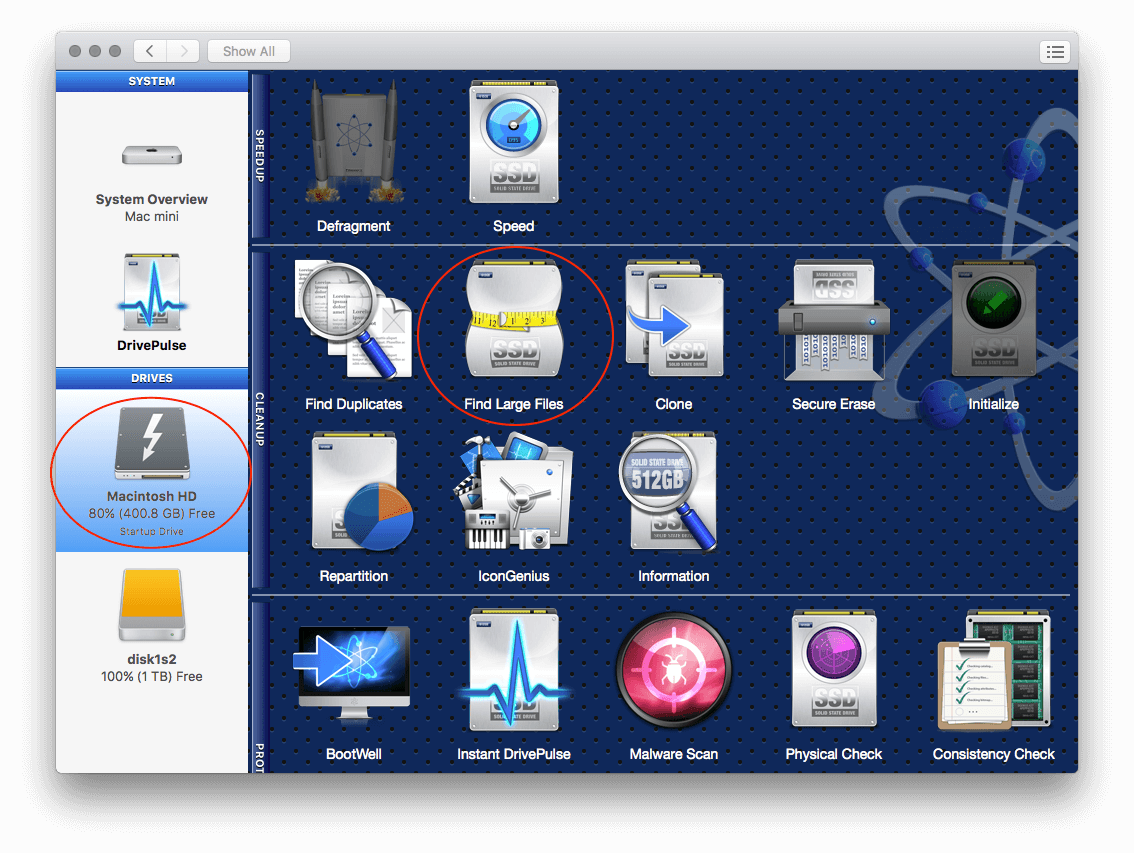This screenshot has width=1134, height=853.
Task: Open the Physical Check tool
Action: [x=833, y=668]
